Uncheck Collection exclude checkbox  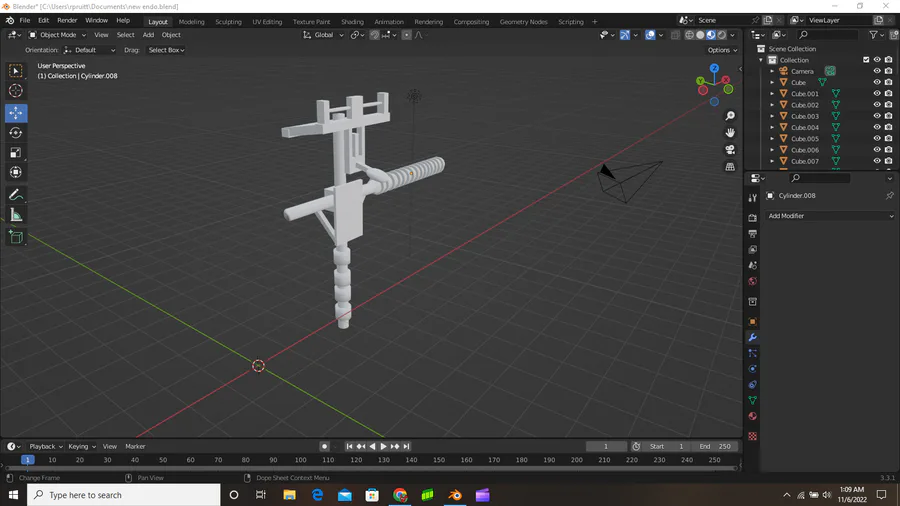click(x=866, y=60)
